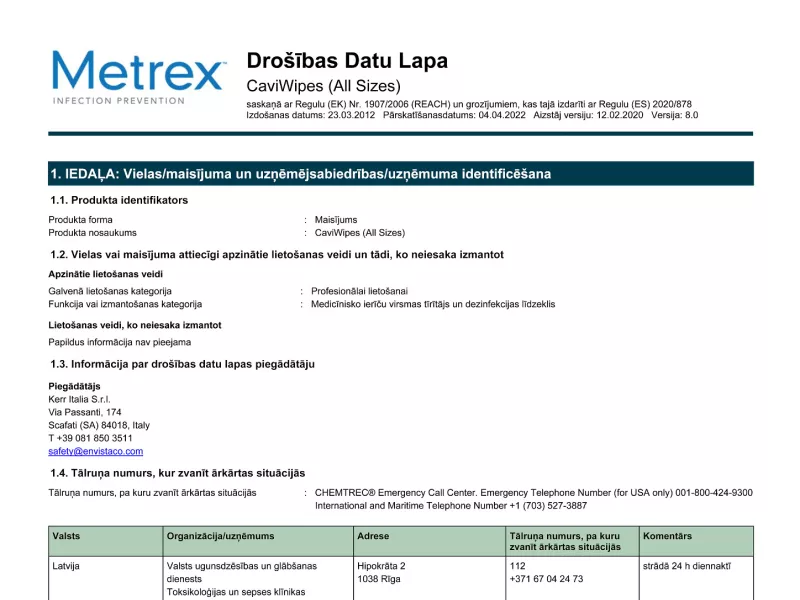Image resolution: width=800 pixels, height=600 pixels.
Task: Click the Drošības Datu Lapa title
Action: tap(347, 61)
